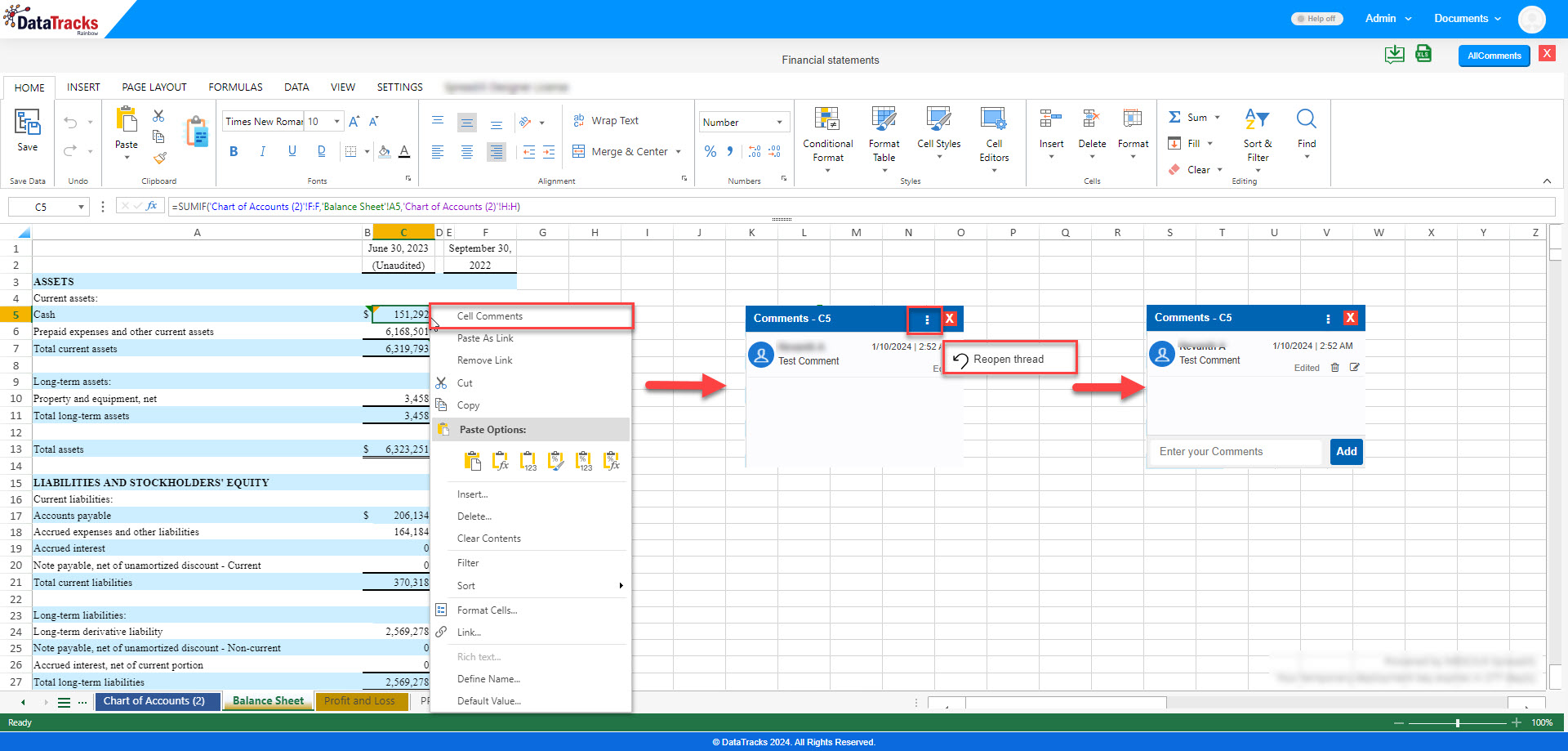Screen dimensions: 1568x751
Task: Decrease font size with the smaller A icon
Action: point(374,121)
